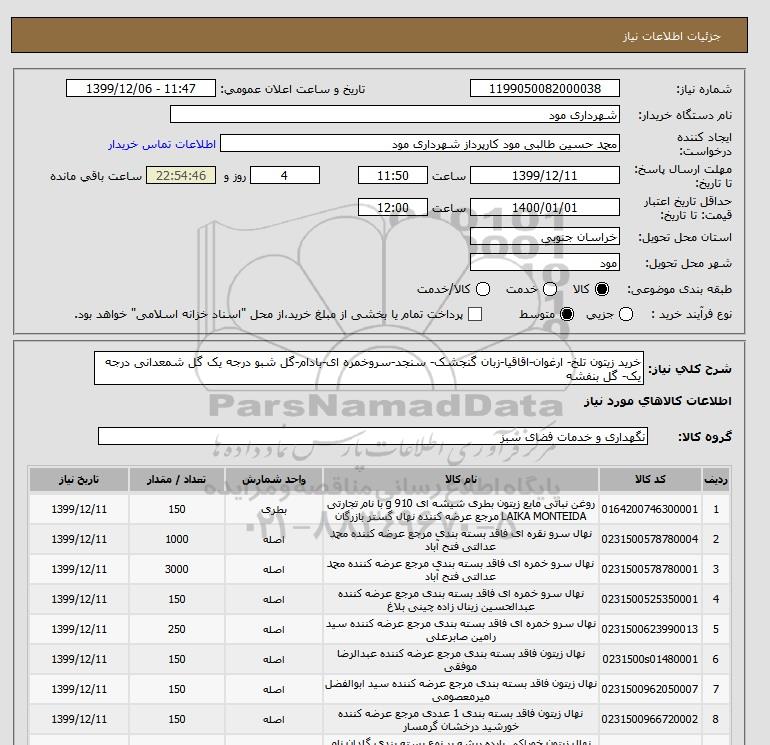Click the request number field 1199050082000038

545,88
